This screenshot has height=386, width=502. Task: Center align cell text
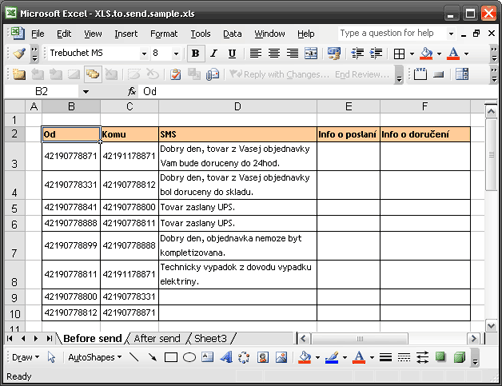tap(274, 53)
